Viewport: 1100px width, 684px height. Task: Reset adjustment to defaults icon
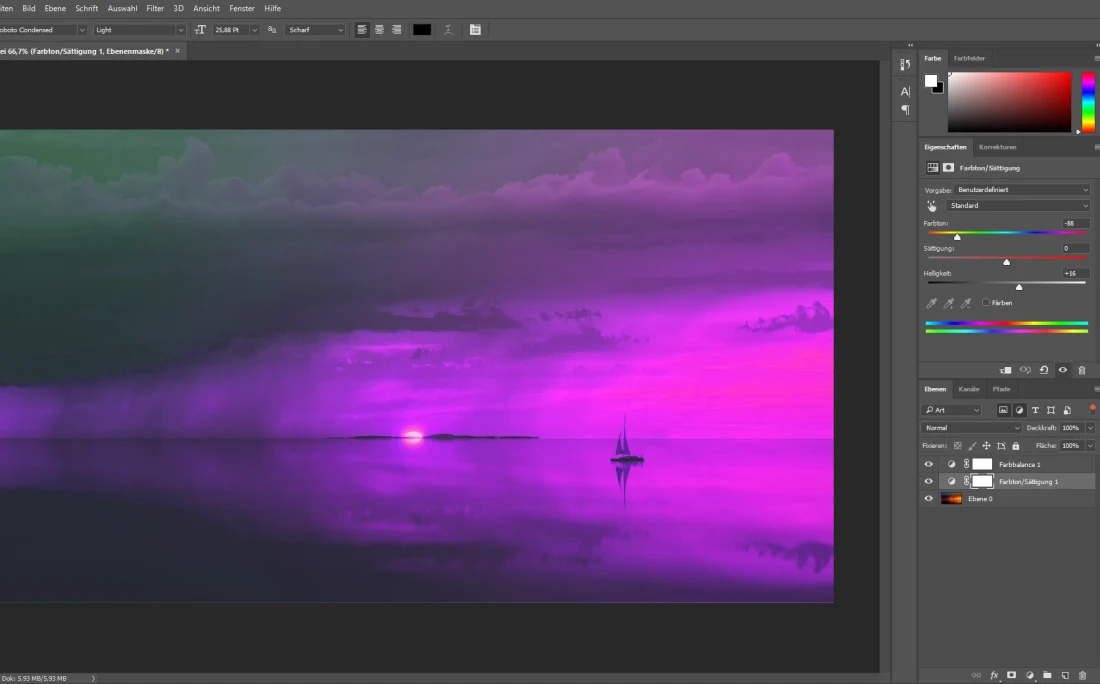[1044, 370]
